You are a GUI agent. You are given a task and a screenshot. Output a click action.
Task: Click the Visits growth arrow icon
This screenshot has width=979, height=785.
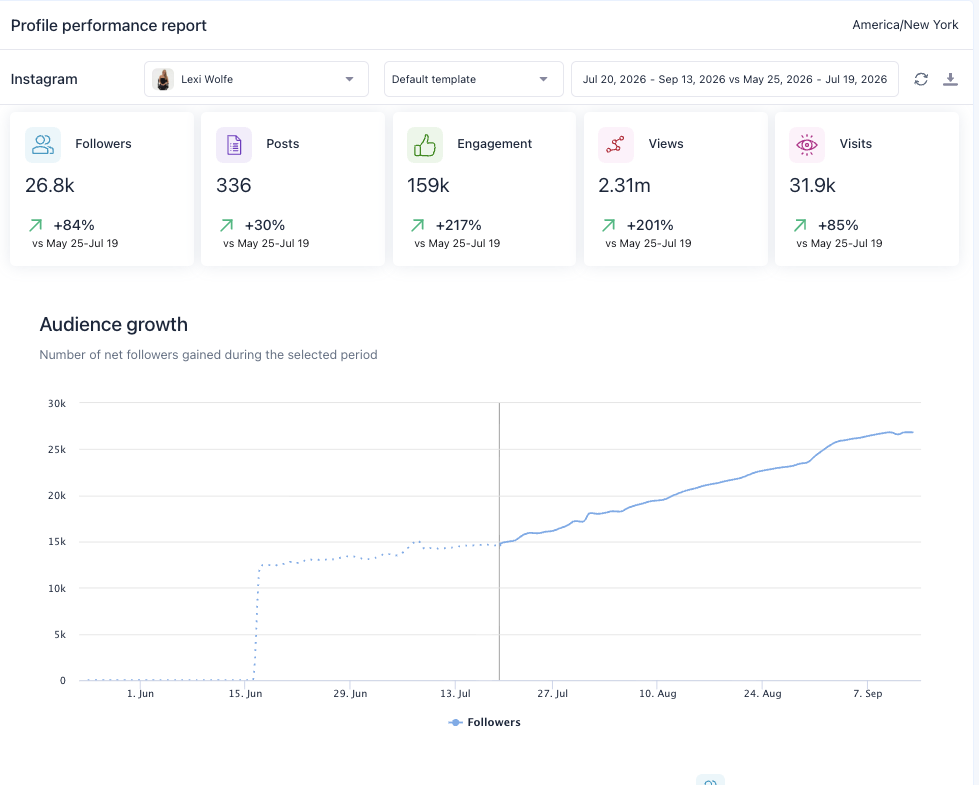[800, 225]
